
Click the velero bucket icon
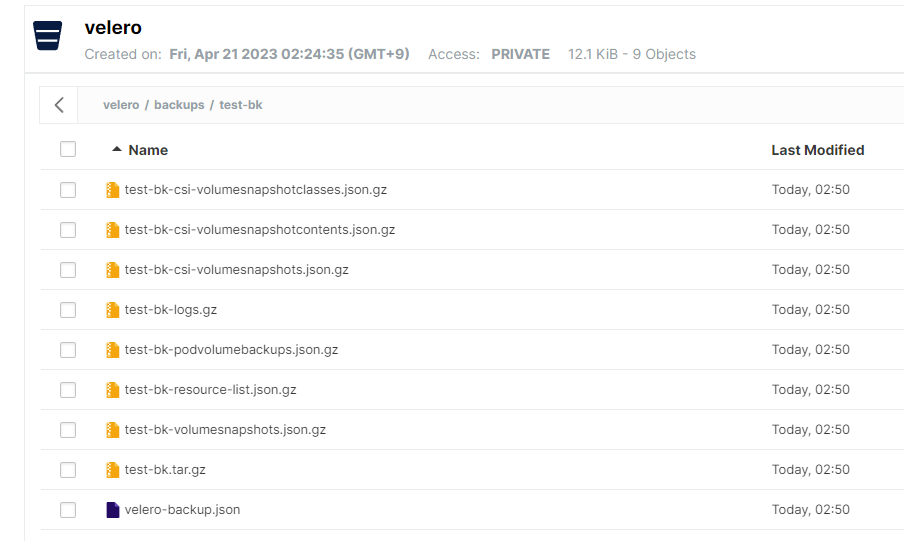47,36
